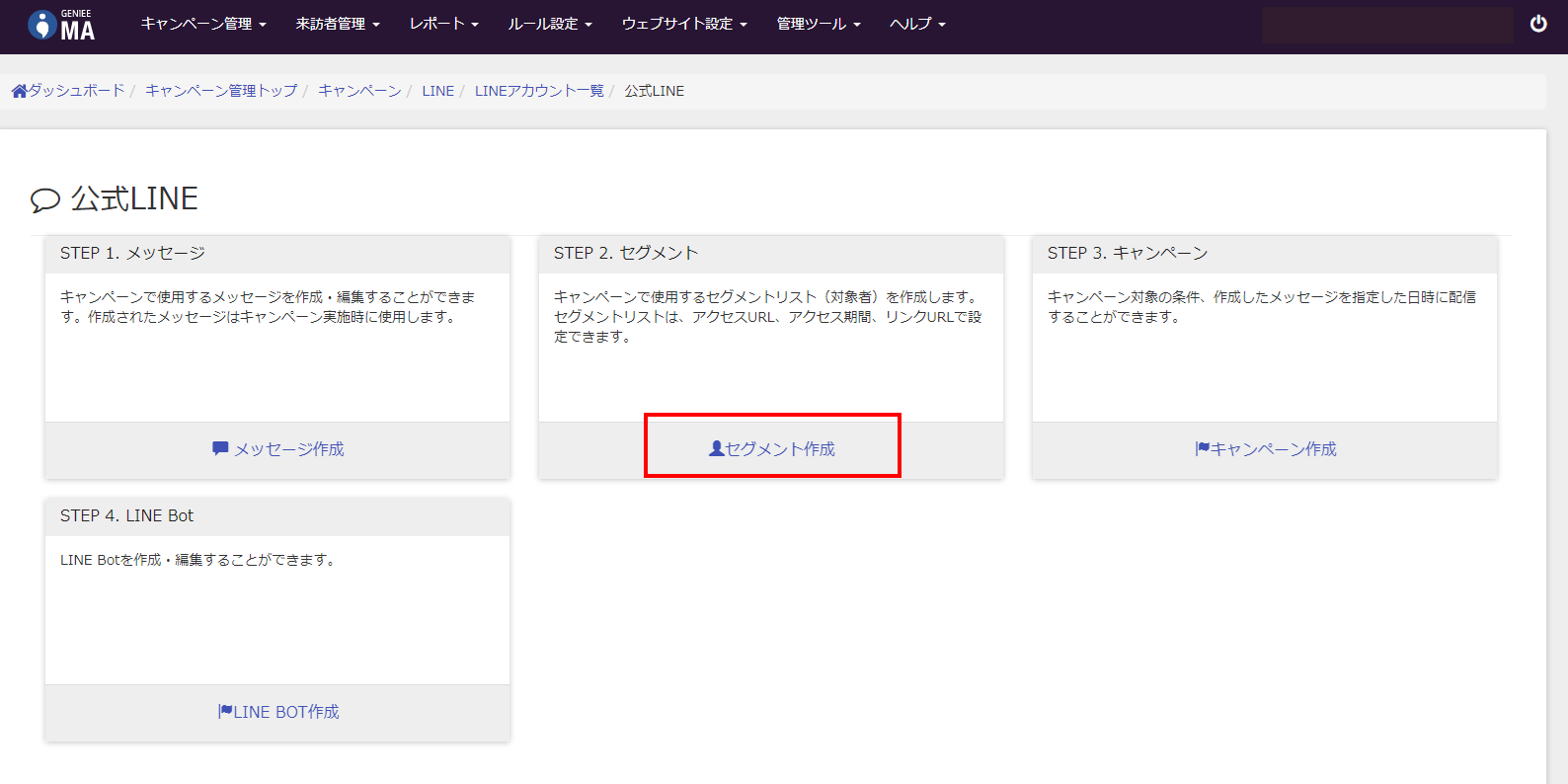Open LINEアカウント一覧 breadcrumb link
Viewport: 1568px width, 784px height.
[x=539, y=91]
